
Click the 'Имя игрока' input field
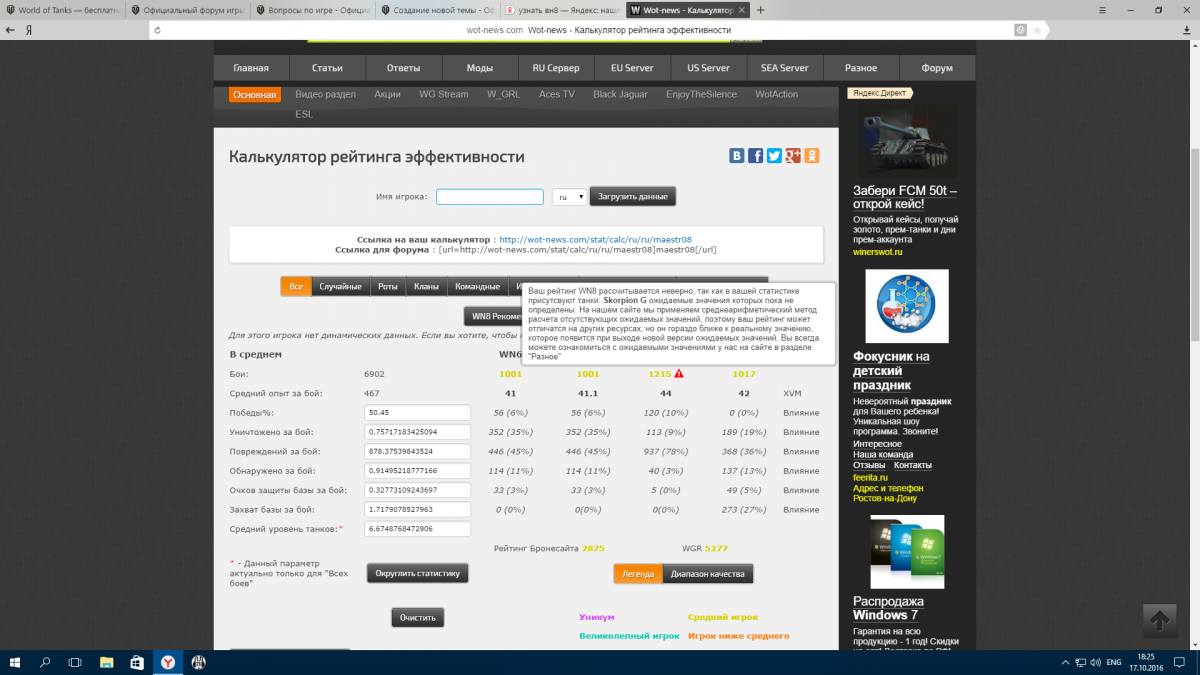[x=489, y=197]
